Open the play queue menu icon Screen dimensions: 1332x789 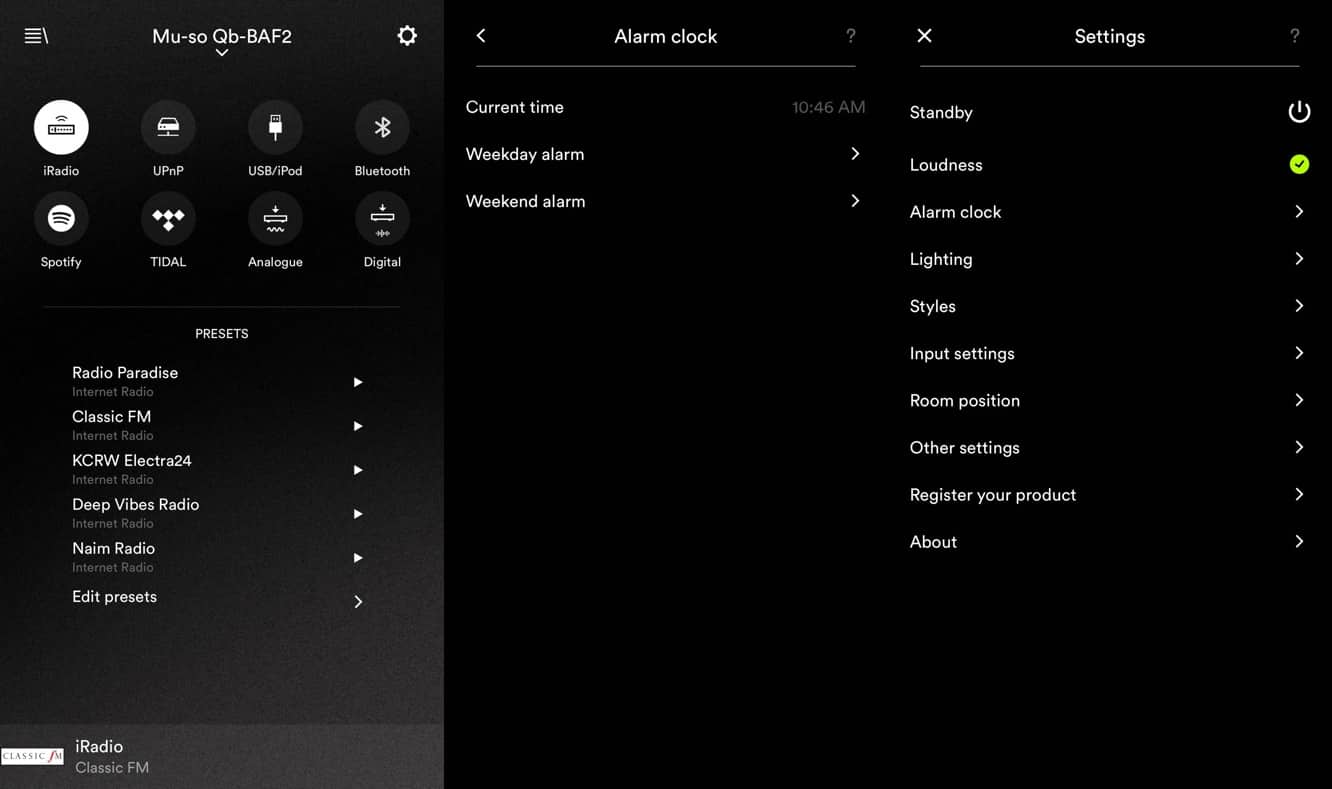(36, 36)
